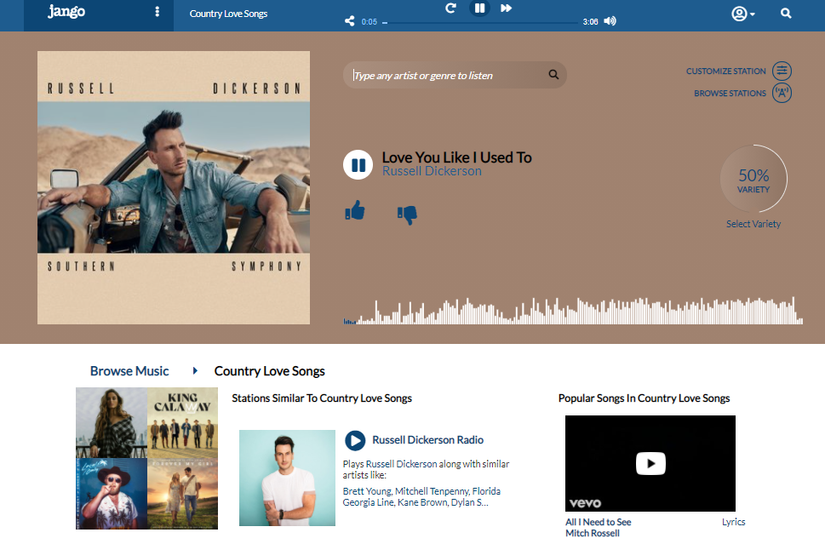Viewport: 825px width, 538px height.
Task: Open the Browse Music breadcrumb link
Action: 129,371
